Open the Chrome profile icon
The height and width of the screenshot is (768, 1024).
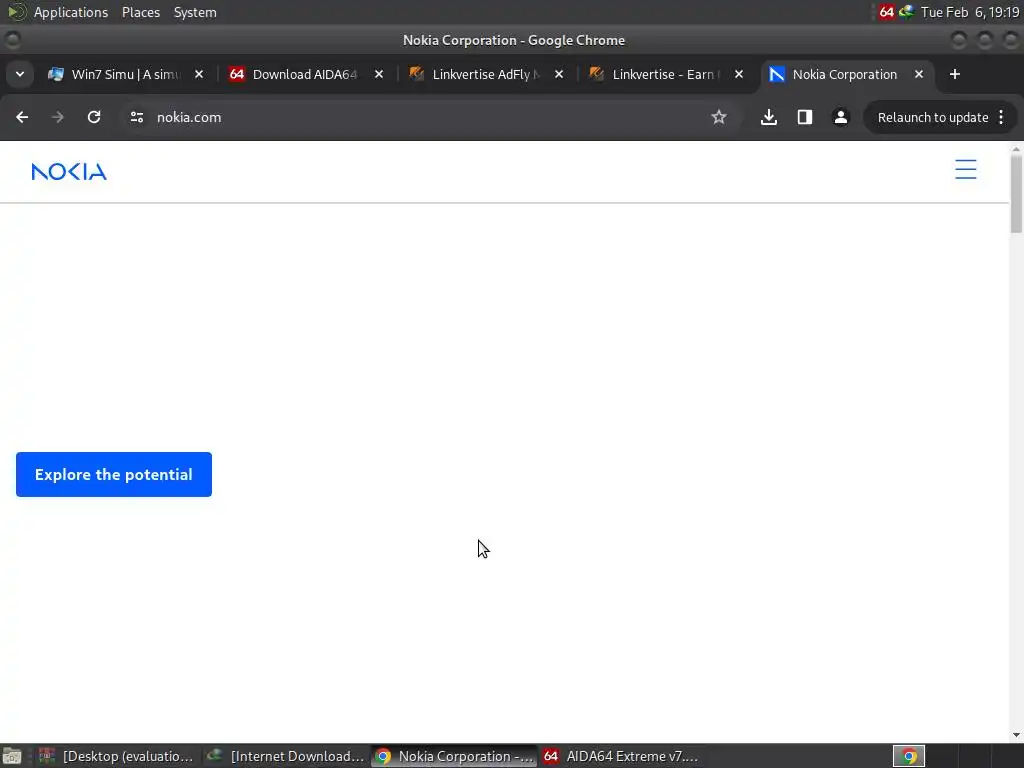(840, 117)
